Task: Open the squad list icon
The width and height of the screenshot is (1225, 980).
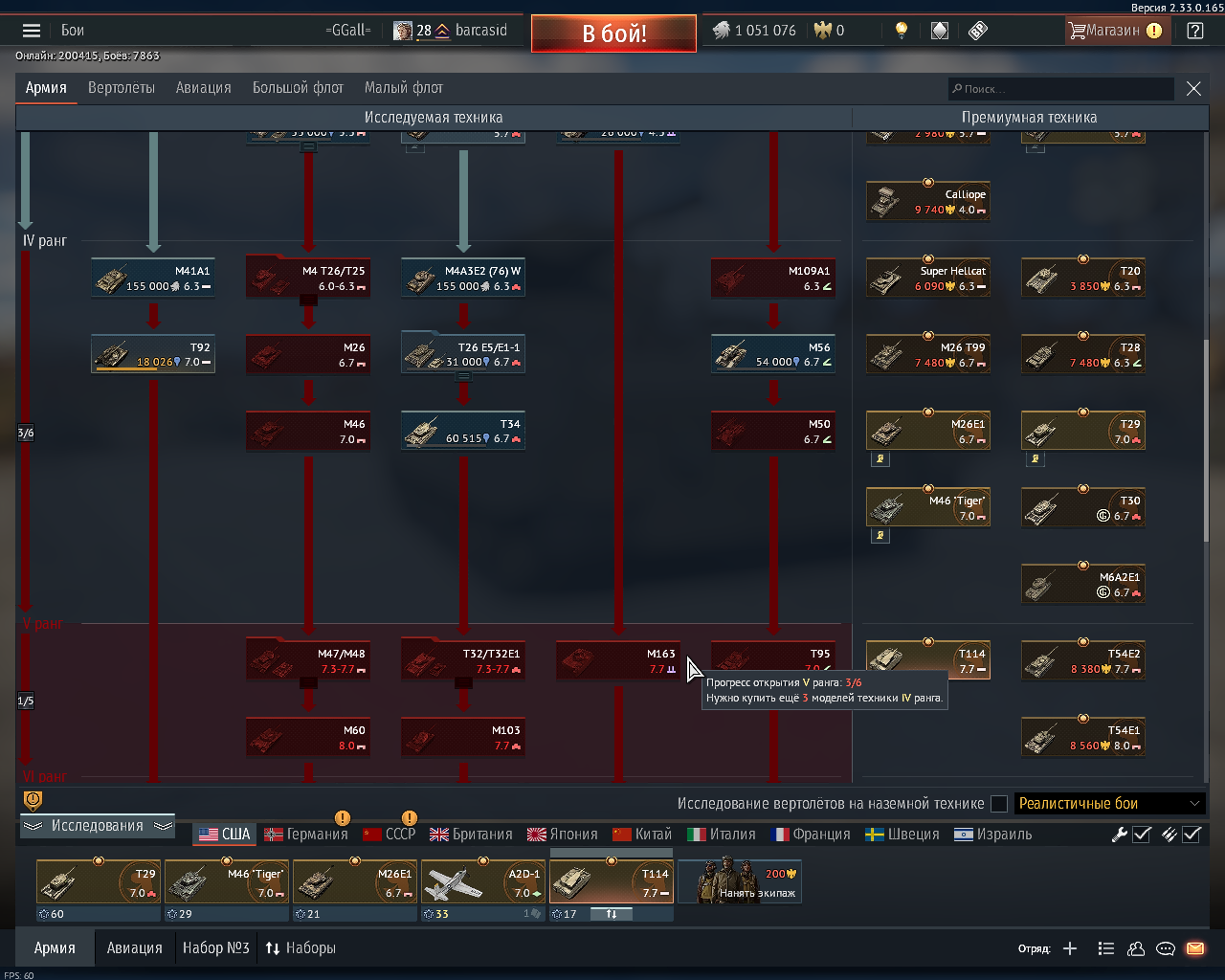Action: click(x=1105, y=948)
